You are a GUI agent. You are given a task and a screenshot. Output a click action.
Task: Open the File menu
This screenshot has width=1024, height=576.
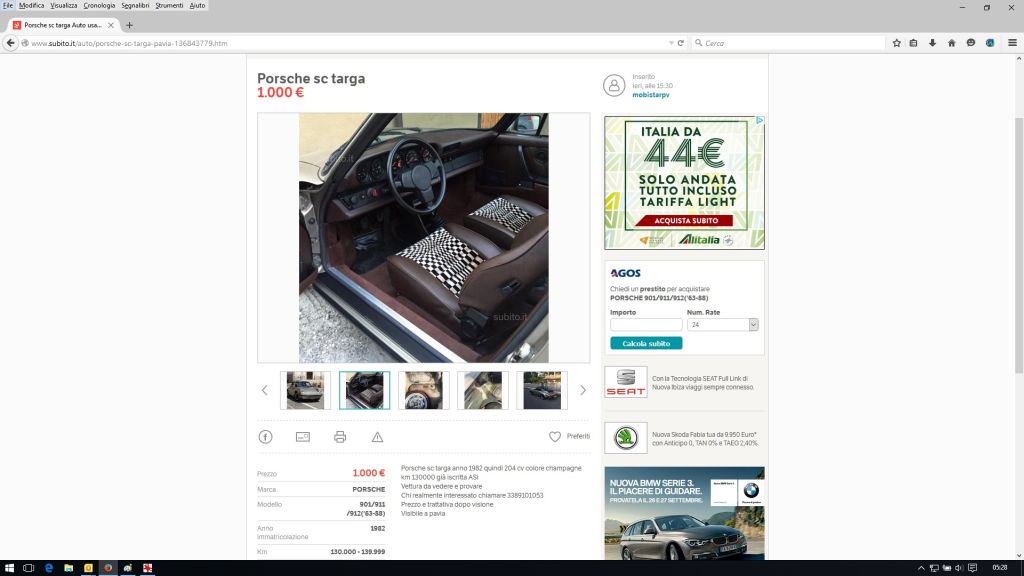point(8,5)
